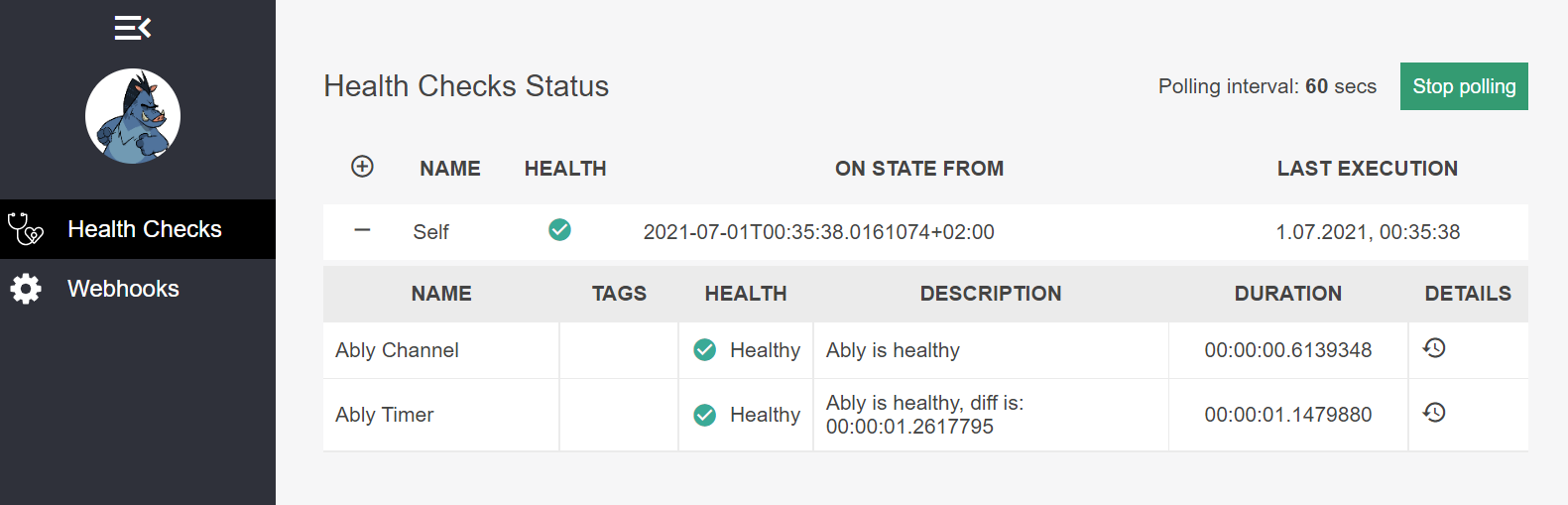Click the Self healthy checkmark icon
Viewport: 1568px width, 505px height.
pos(559,230)
